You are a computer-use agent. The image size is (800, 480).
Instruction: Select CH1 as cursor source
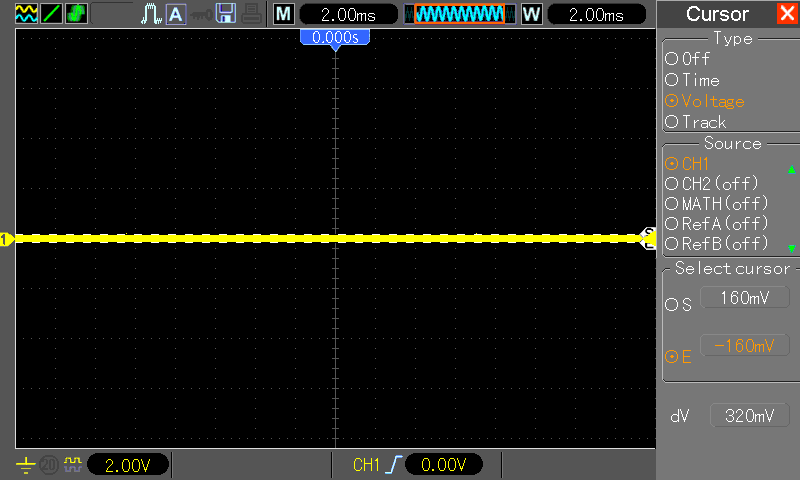(x=687, y=164)
